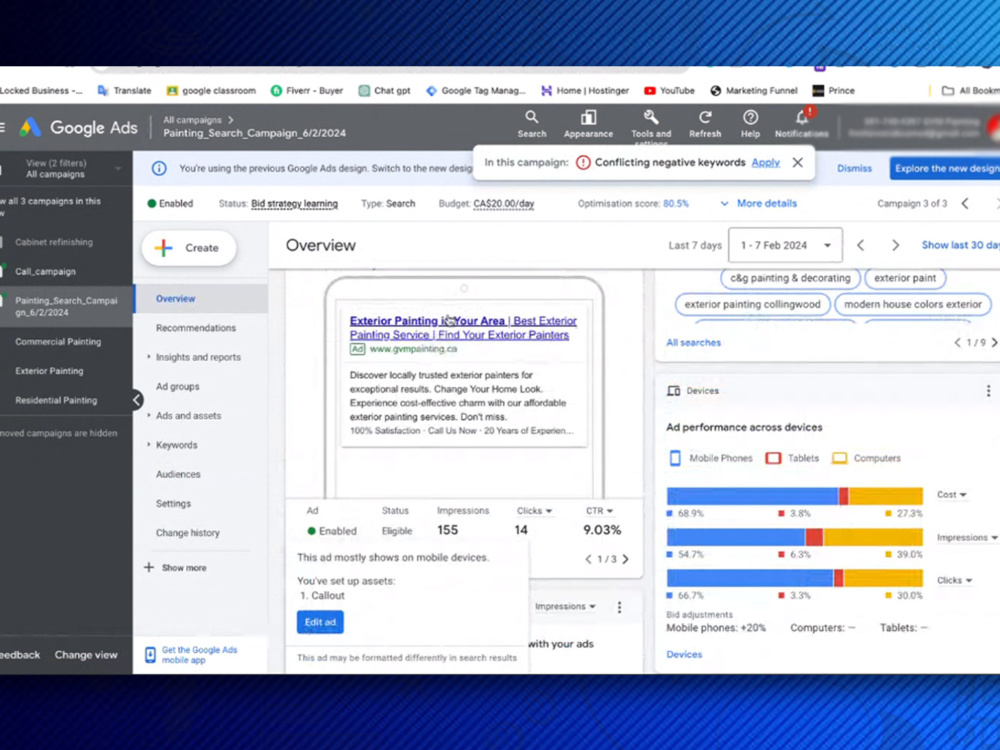Open the Devices link at card bottom
This screenshot has width=1000, height=750.
(684, 654)
